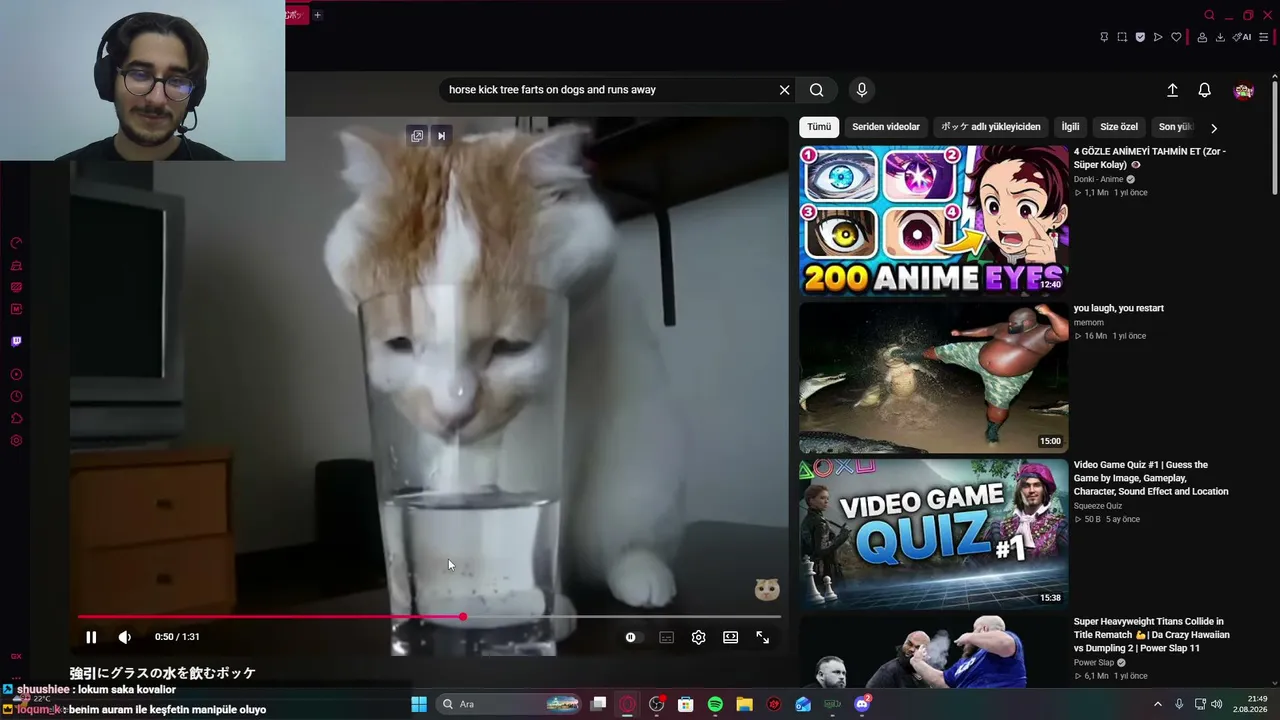Bookmark page with heart icon
The width and height of the screenshot is (1280, 720).
(x=1176, y=37)
